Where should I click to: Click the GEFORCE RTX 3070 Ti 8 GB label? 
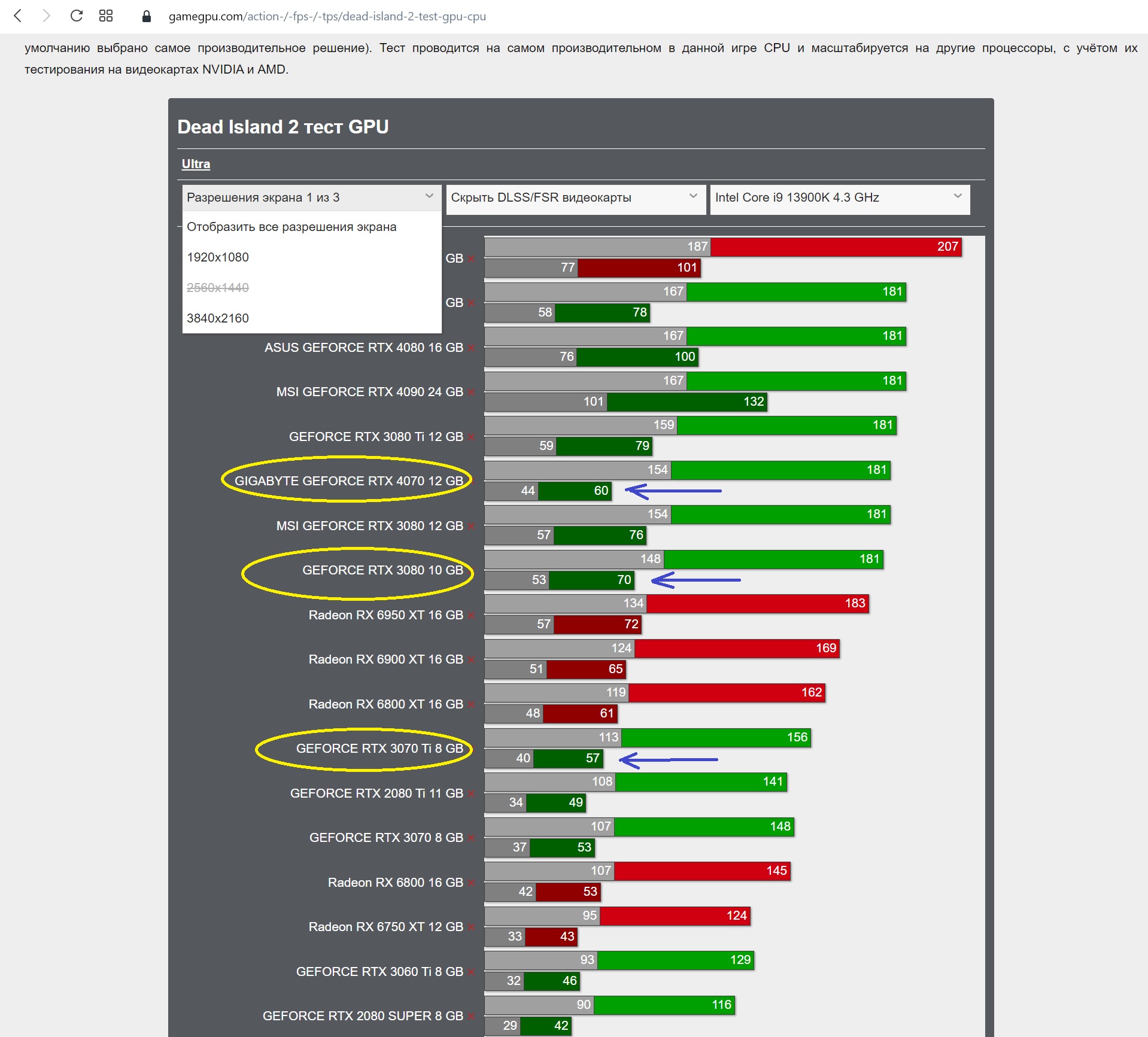pos(379,749)
